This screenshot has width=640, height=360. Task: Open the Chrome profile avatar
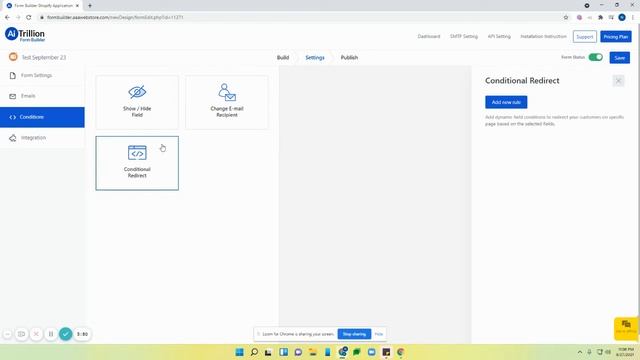622,17
